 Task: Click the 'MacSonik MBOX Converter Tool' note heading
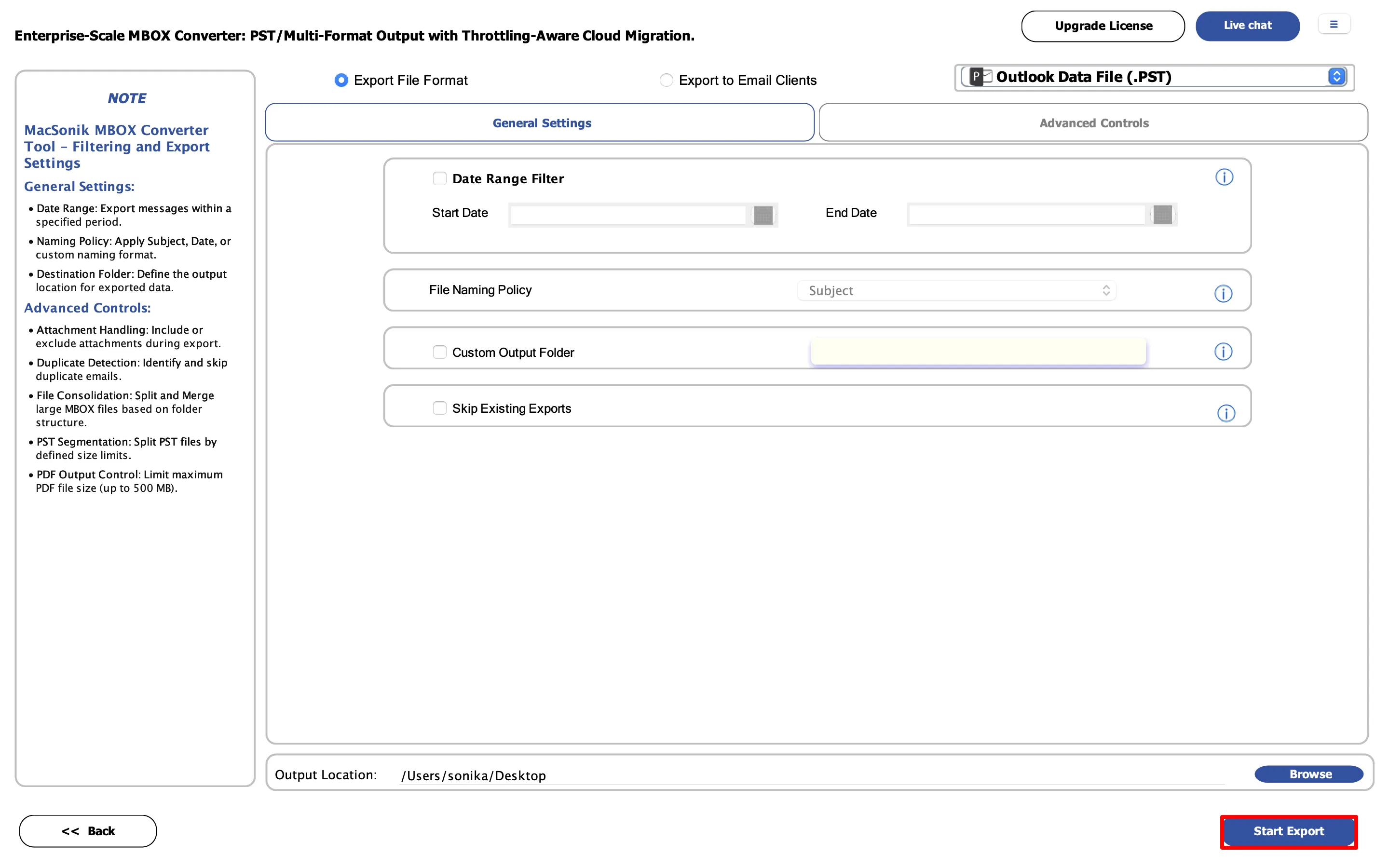click(x=117, y=147)
